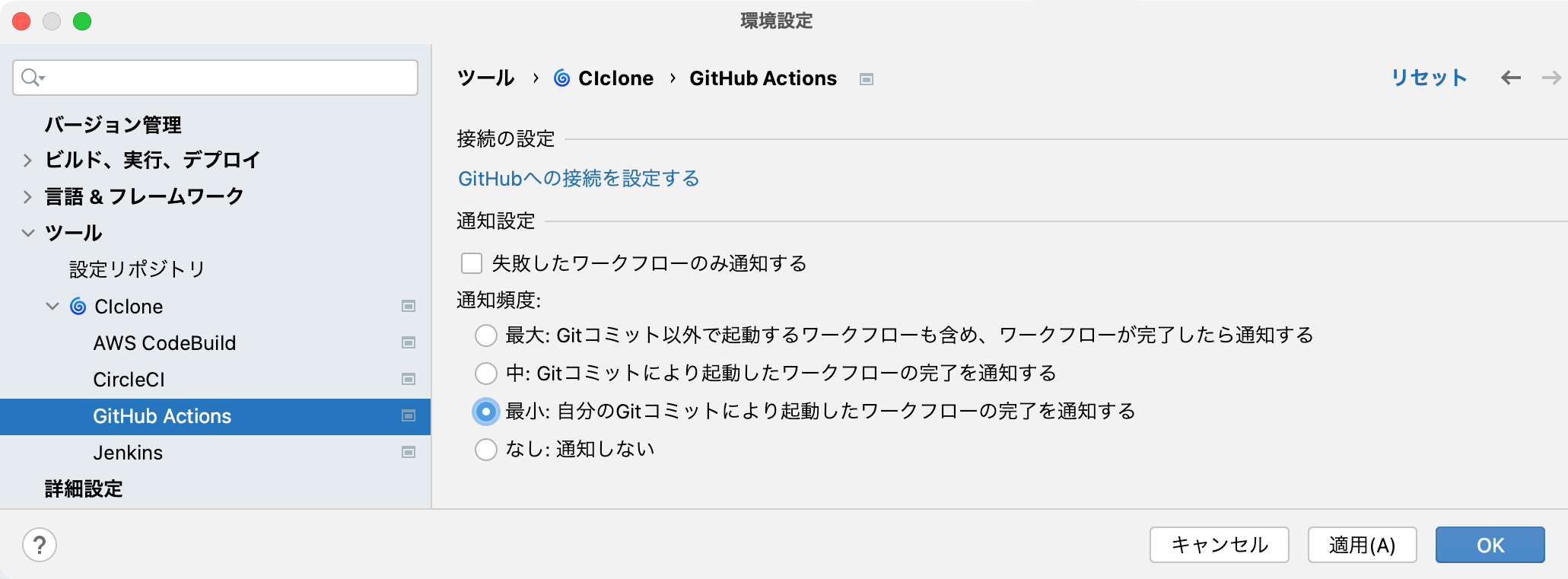Open 設定リポジトリ in the sidebar
Viewport: 1568px width, 579px height.
(x=137, y=269)
